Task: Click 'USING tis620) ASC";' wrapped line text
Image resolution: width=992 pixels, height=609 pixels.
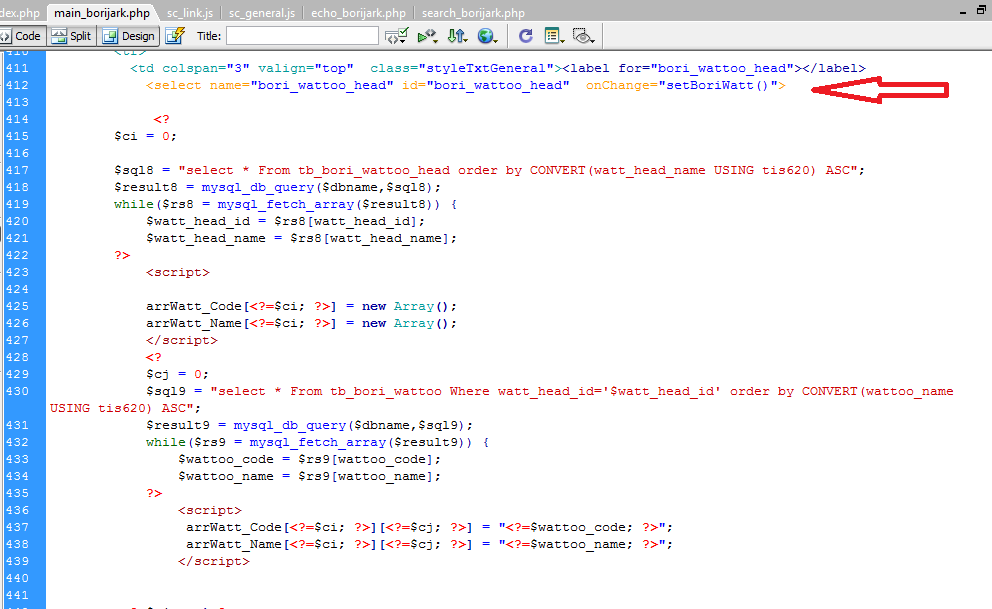Action: [125, 409]
